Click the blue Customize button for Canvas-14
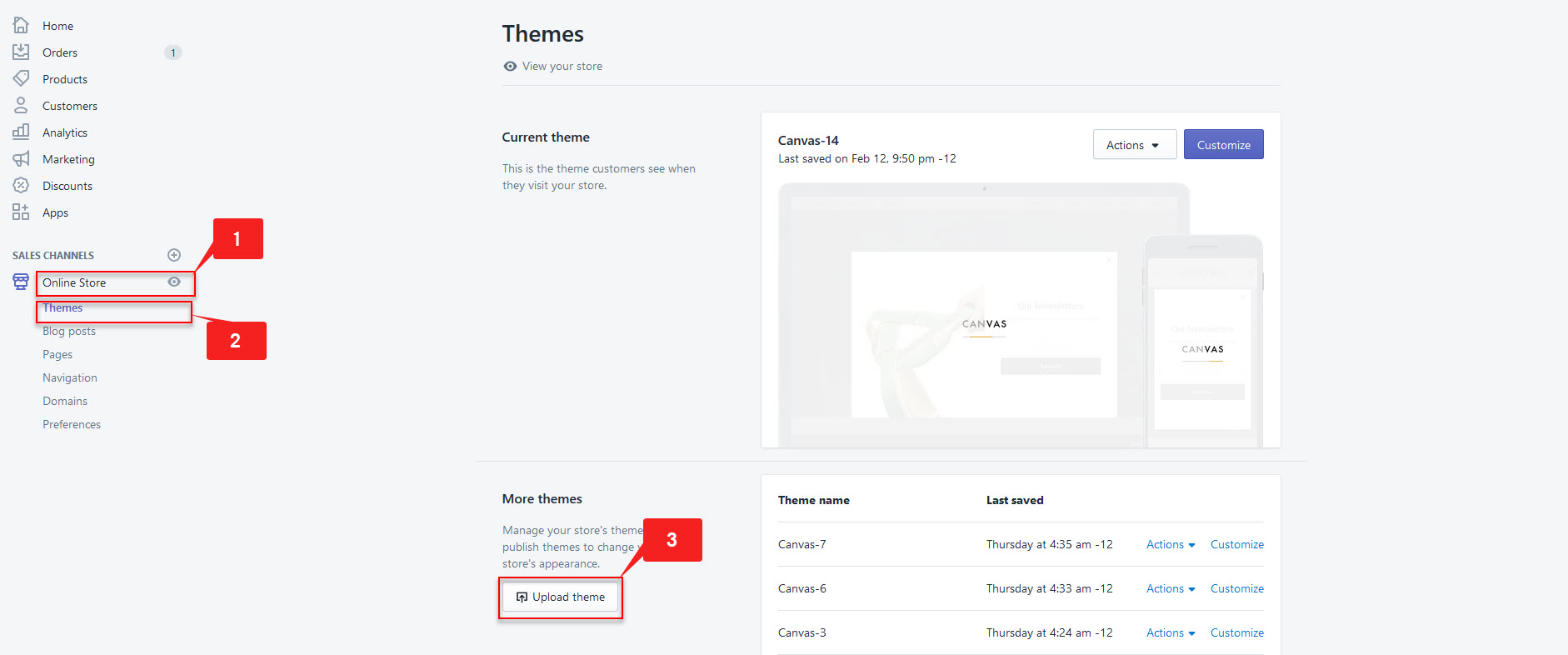The height and width of the screenshot is (655, 1568). [1223, 144]
